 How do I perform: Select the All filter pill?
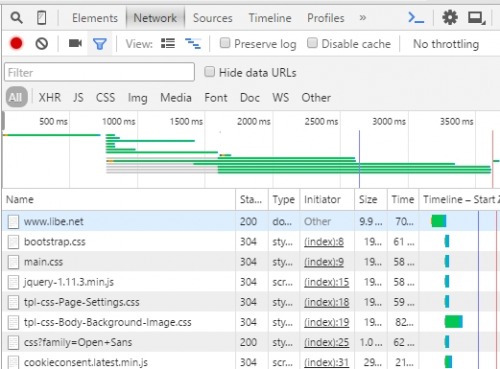[16, 97]
